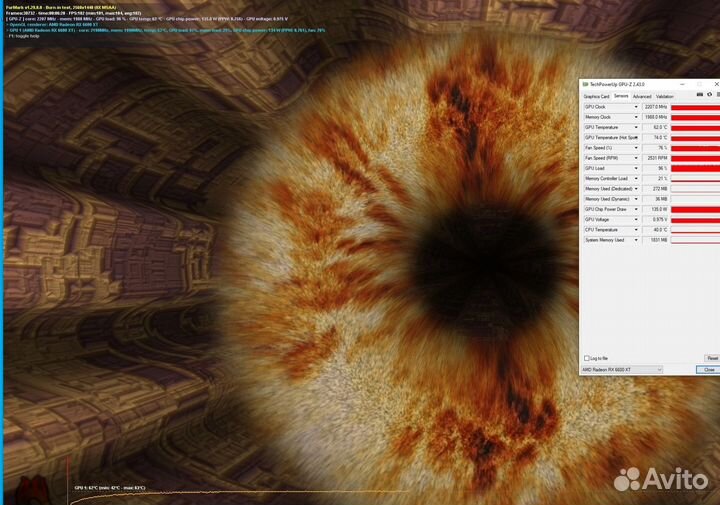Click the GPU Chip Power Draw graph
Image resolution: width=720 pixels, height=505 pixels.
coord(695,210)
